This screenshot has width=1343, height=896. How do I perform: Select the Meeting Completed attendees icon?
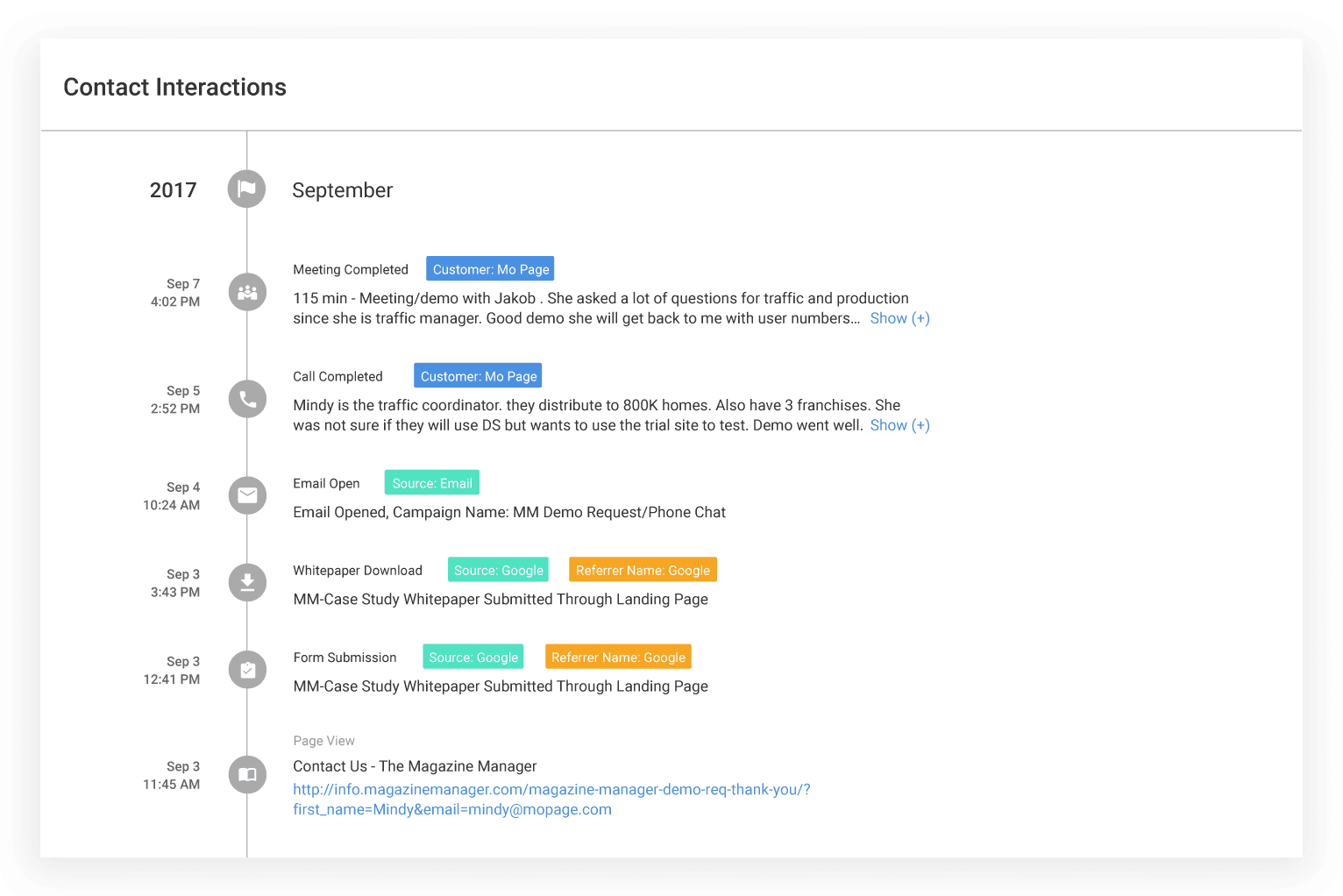pos(246,292)
